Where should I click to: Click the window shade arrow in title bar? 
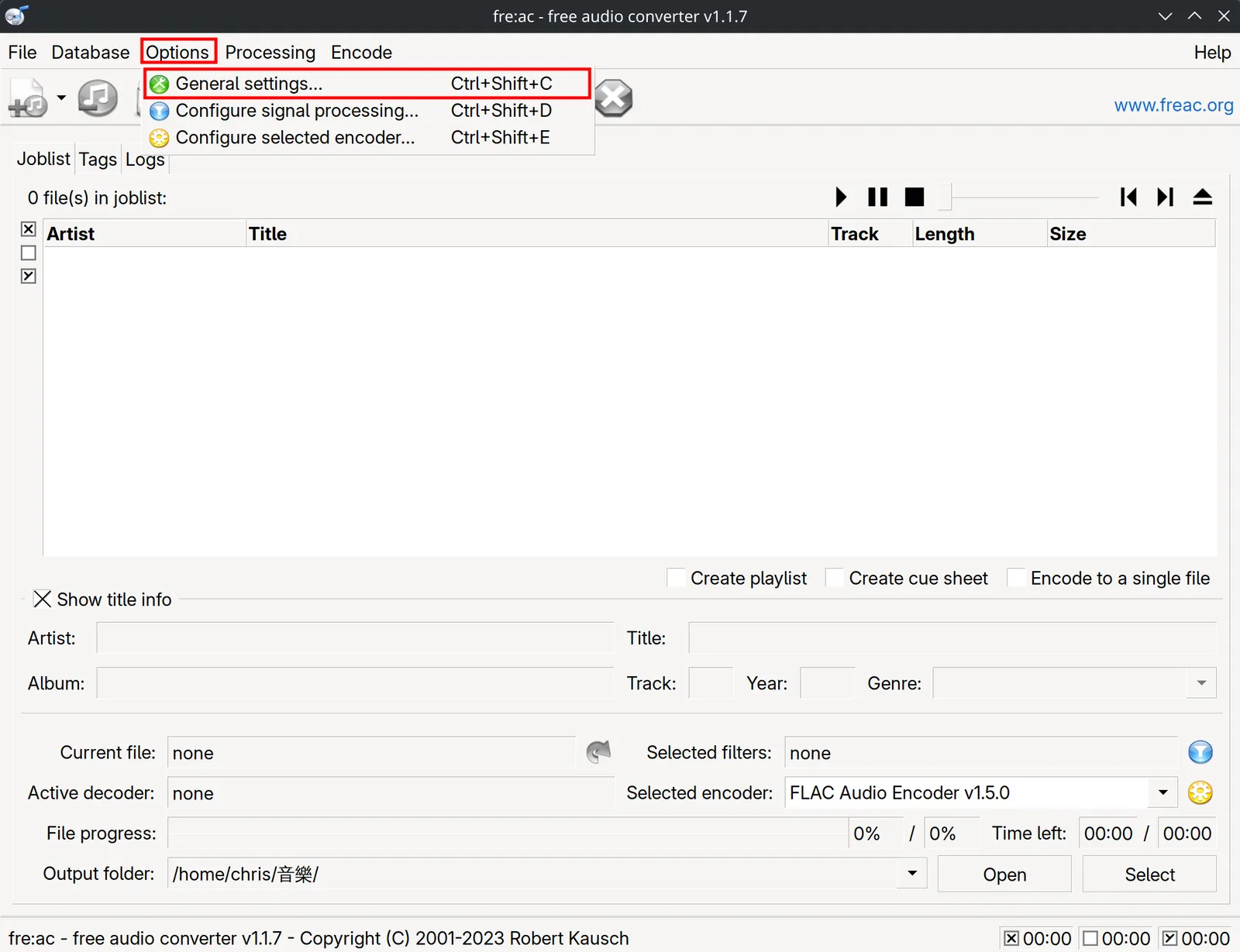1165,16
